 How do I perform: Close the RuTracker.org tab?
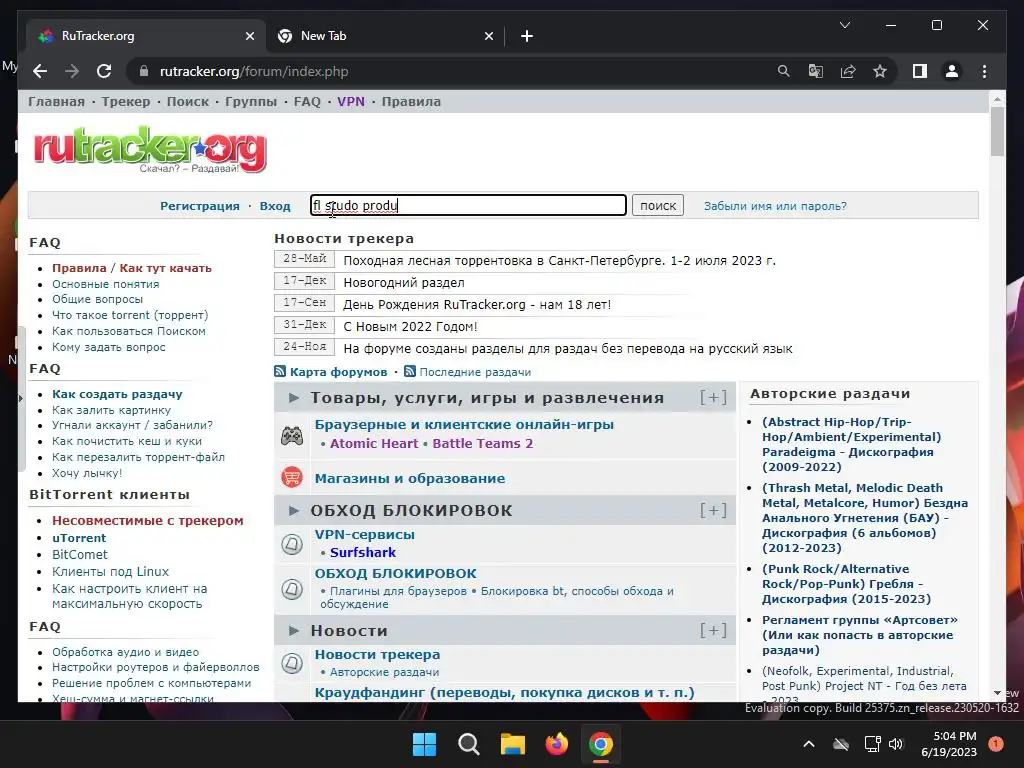(249, 36)
